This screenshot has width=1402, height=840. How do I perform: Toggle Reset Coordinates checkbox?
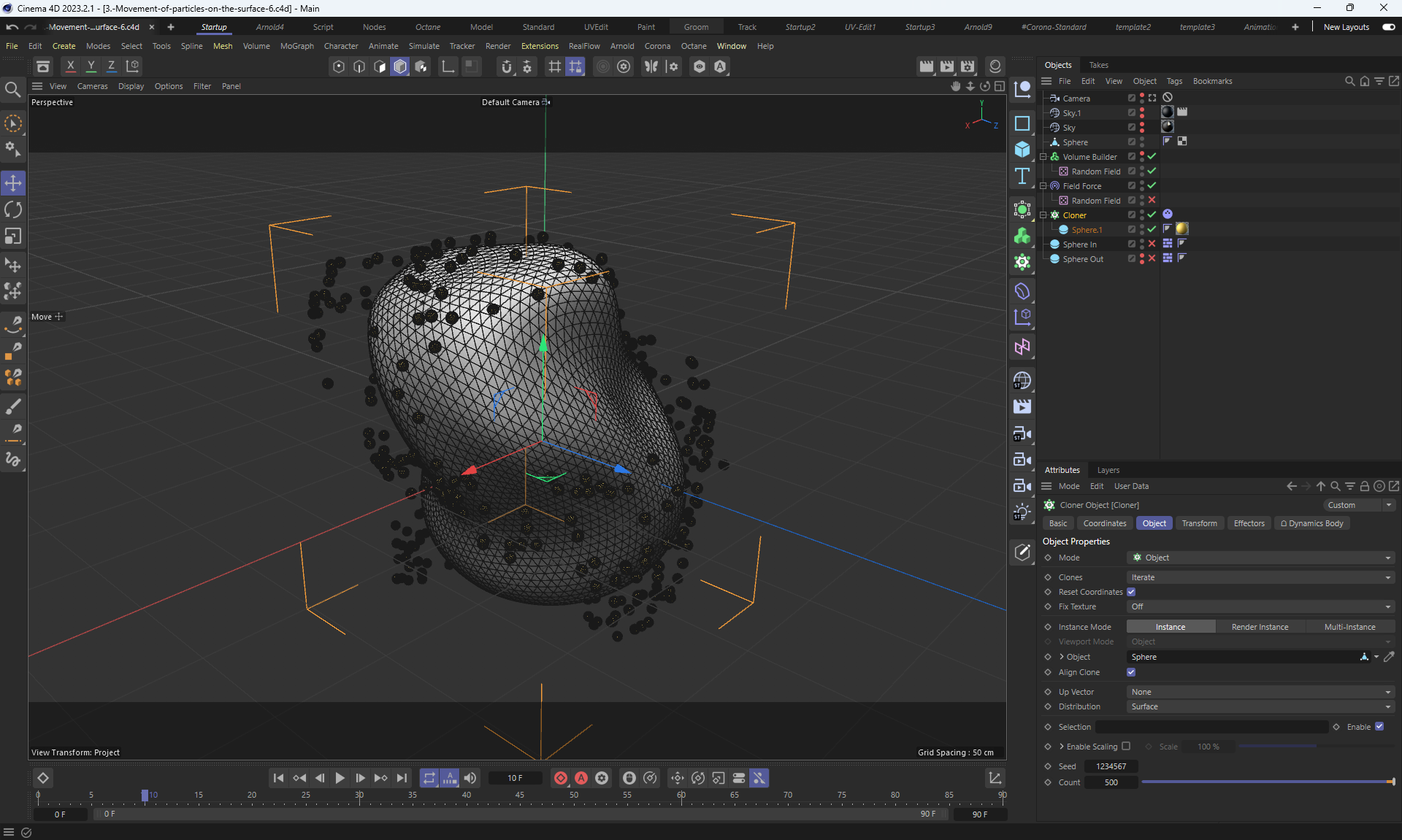click(1131, 592)
